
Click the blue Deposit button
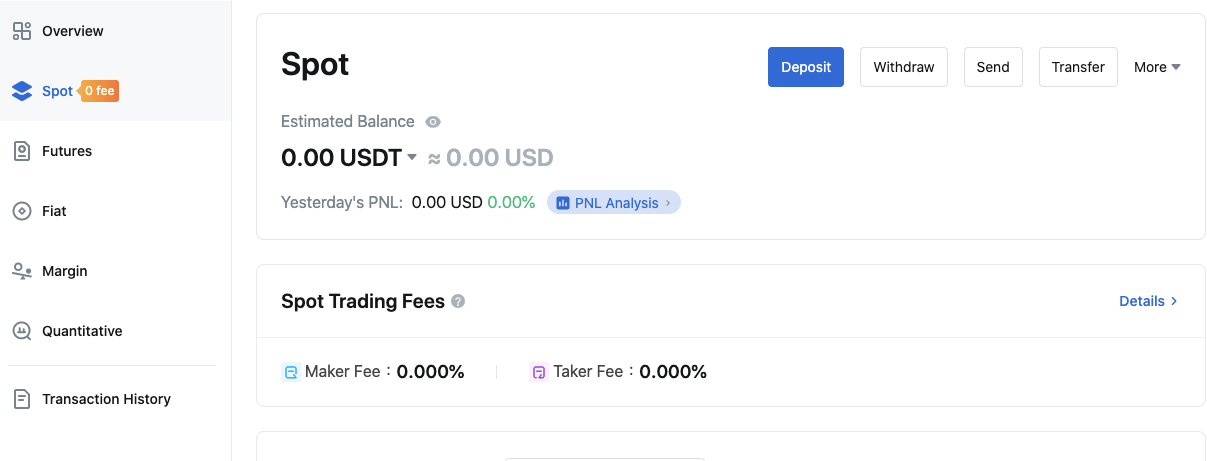(806, 67)
